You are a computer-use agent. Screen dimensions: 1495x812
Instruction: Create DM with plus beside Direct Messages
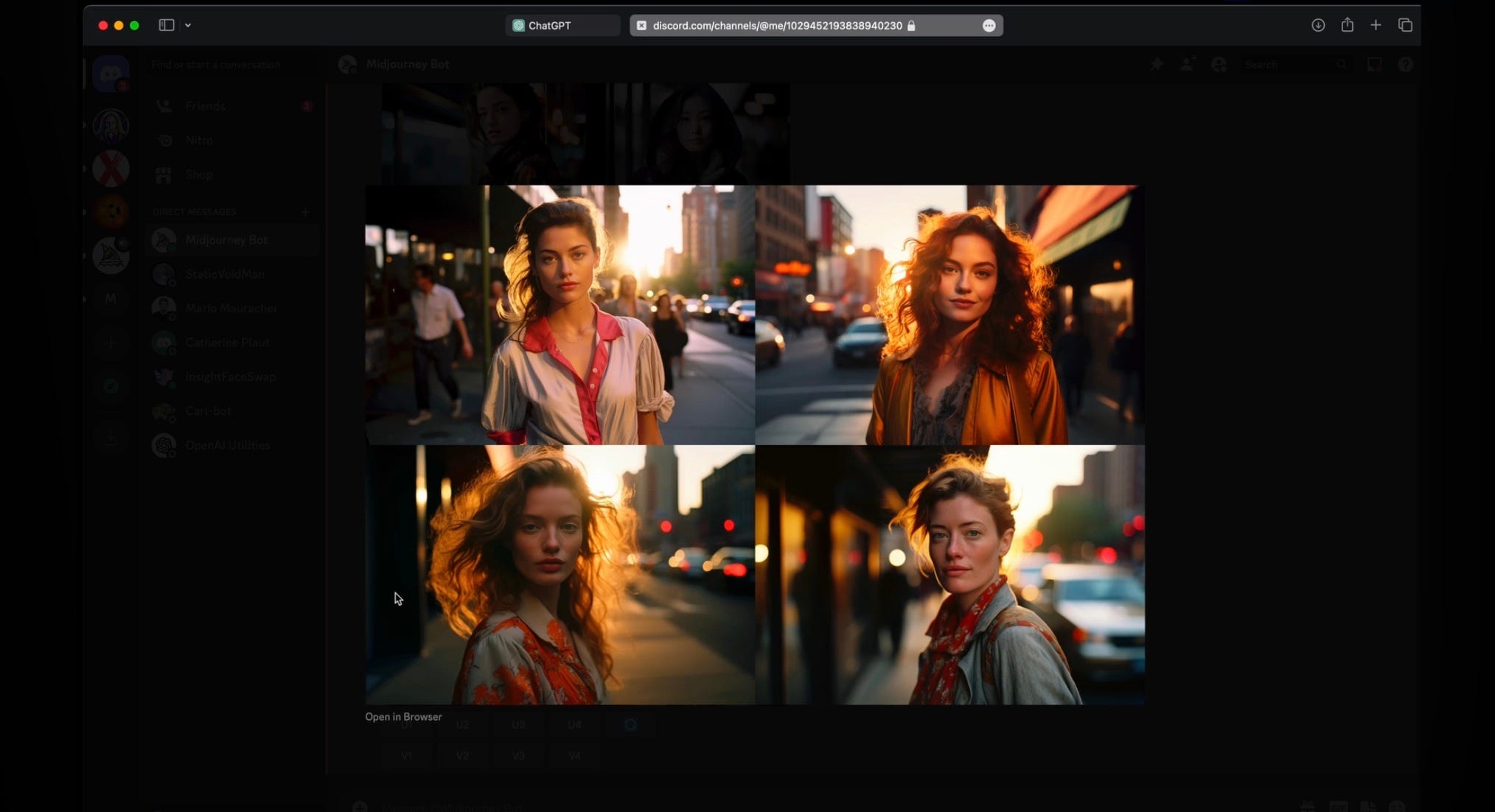pyautogui.click(x=305, y=212)
